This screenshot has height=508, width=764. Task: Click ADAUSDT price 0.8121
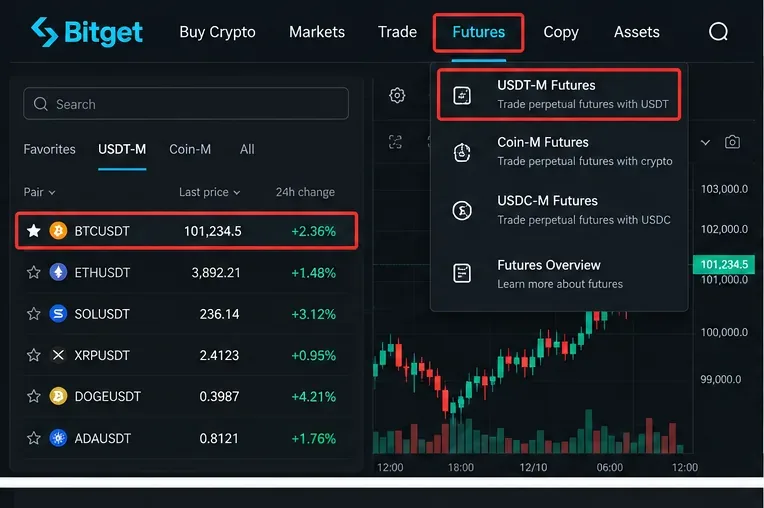click(x=219, y=438)
